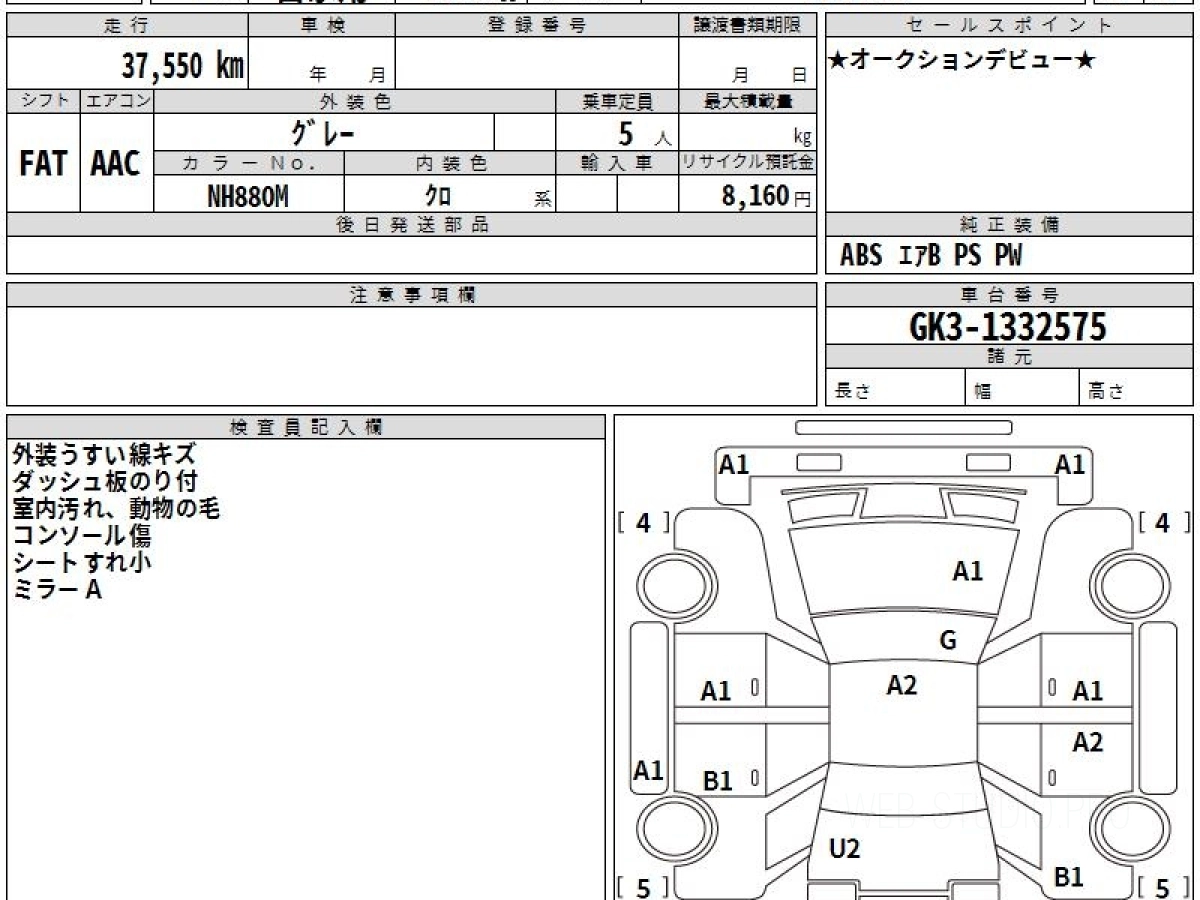Click the ★オークションデビュー★ sales point text
Screen dimensions: 1200x900
(x=962, y=61)
